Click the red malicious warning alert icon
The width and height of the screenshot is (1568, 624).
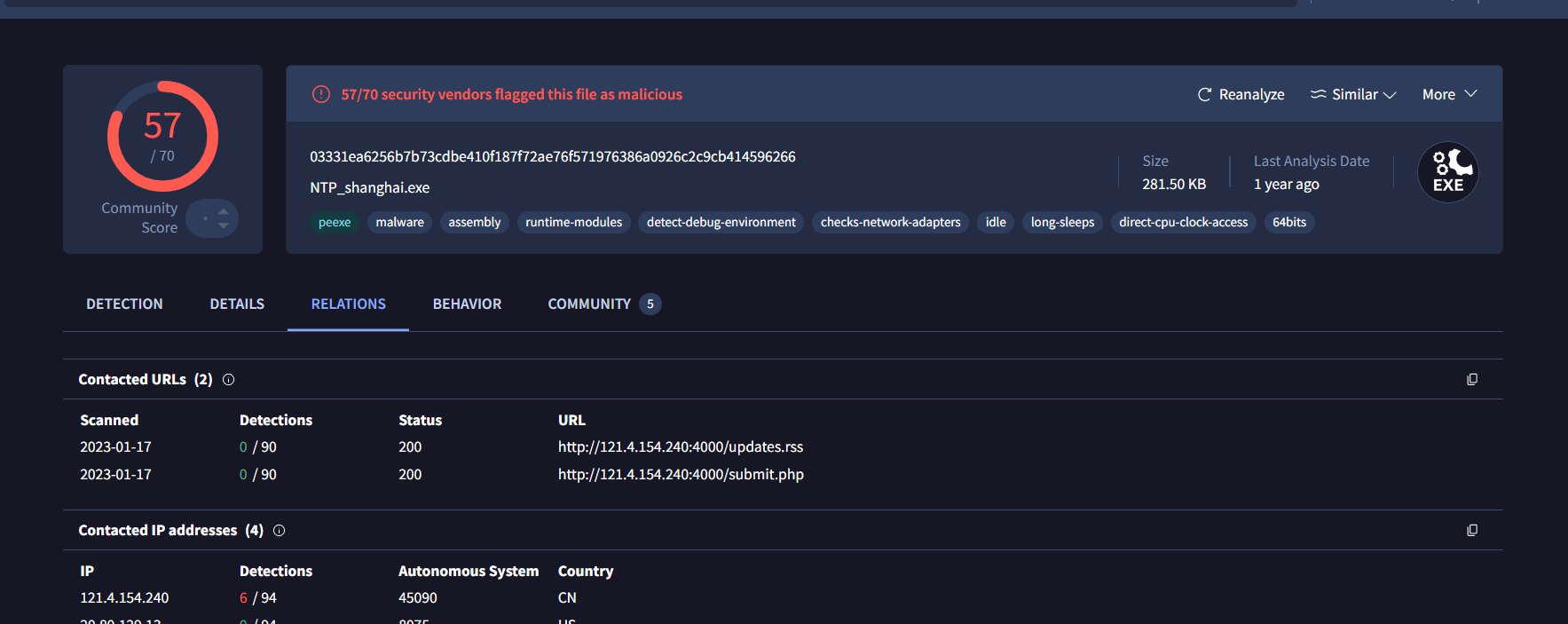click(x=321, y=94)
